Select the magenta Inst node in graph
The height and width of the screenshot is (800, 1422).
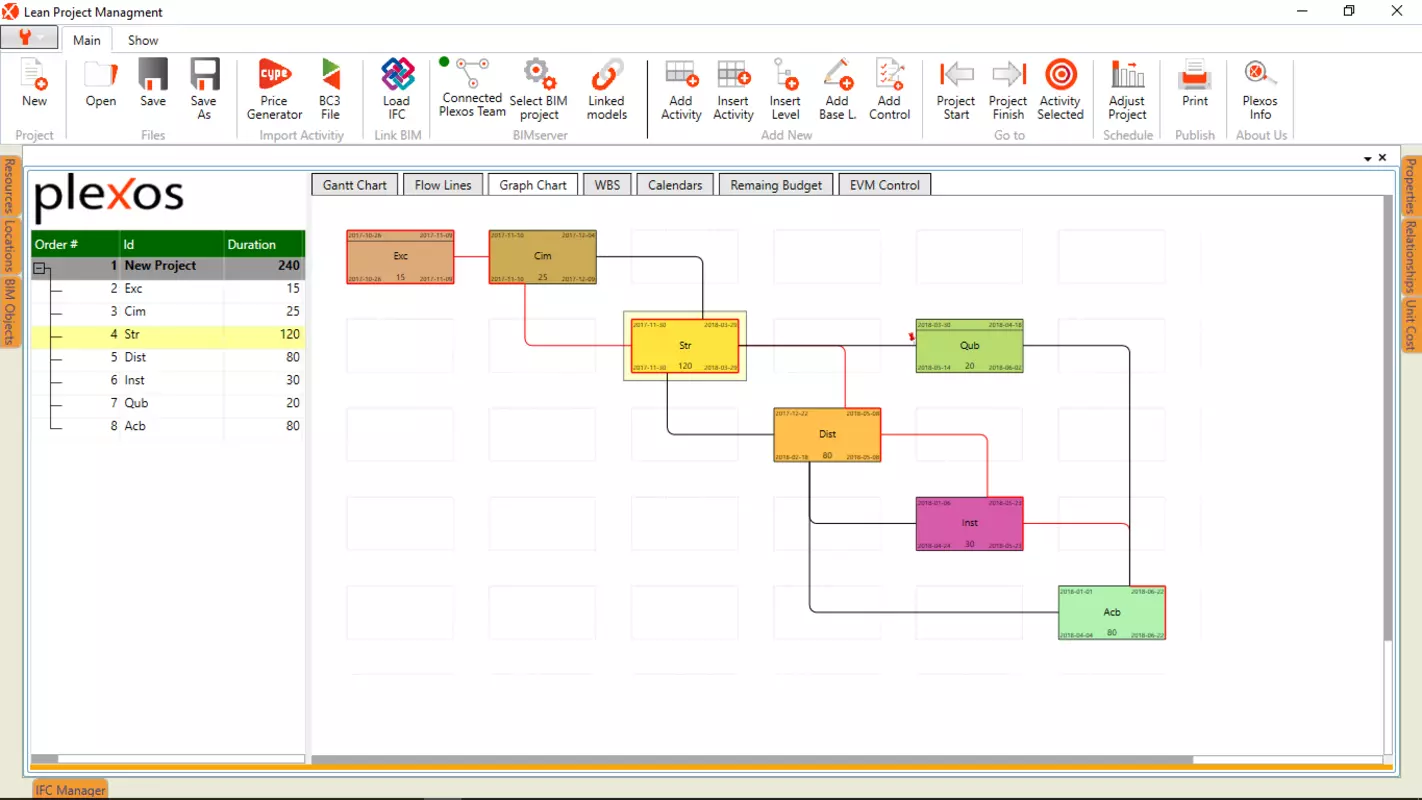(970, 524)
